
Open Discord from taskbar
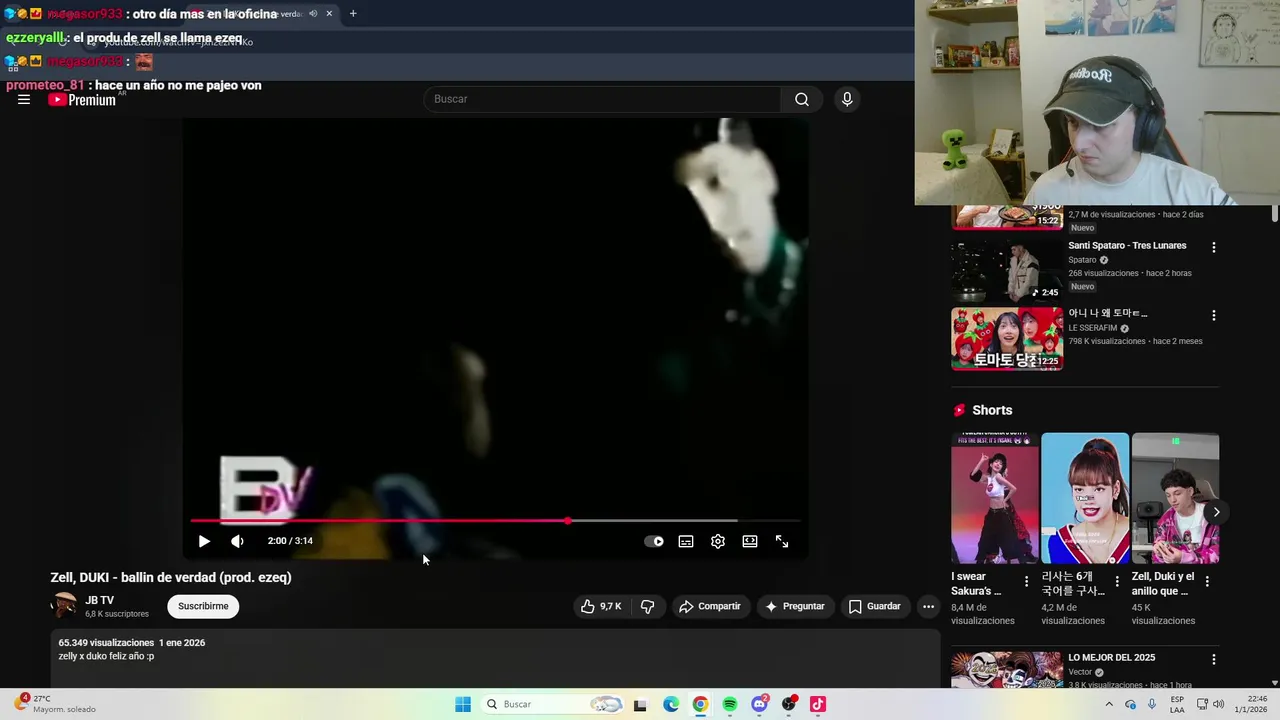point(759,704)
